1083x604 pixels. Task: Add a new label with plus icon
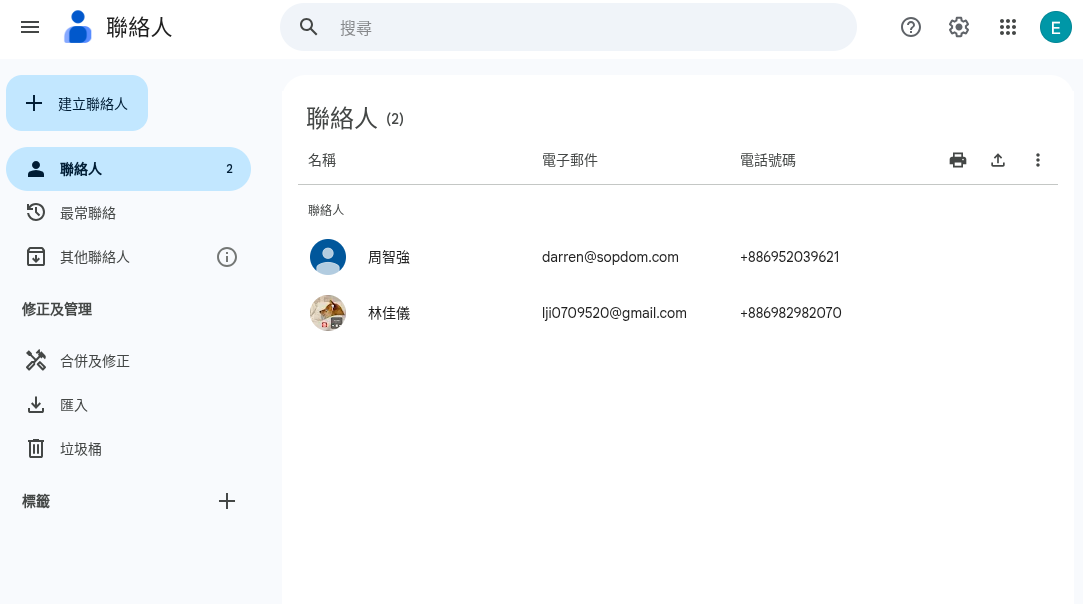point(227,501)
